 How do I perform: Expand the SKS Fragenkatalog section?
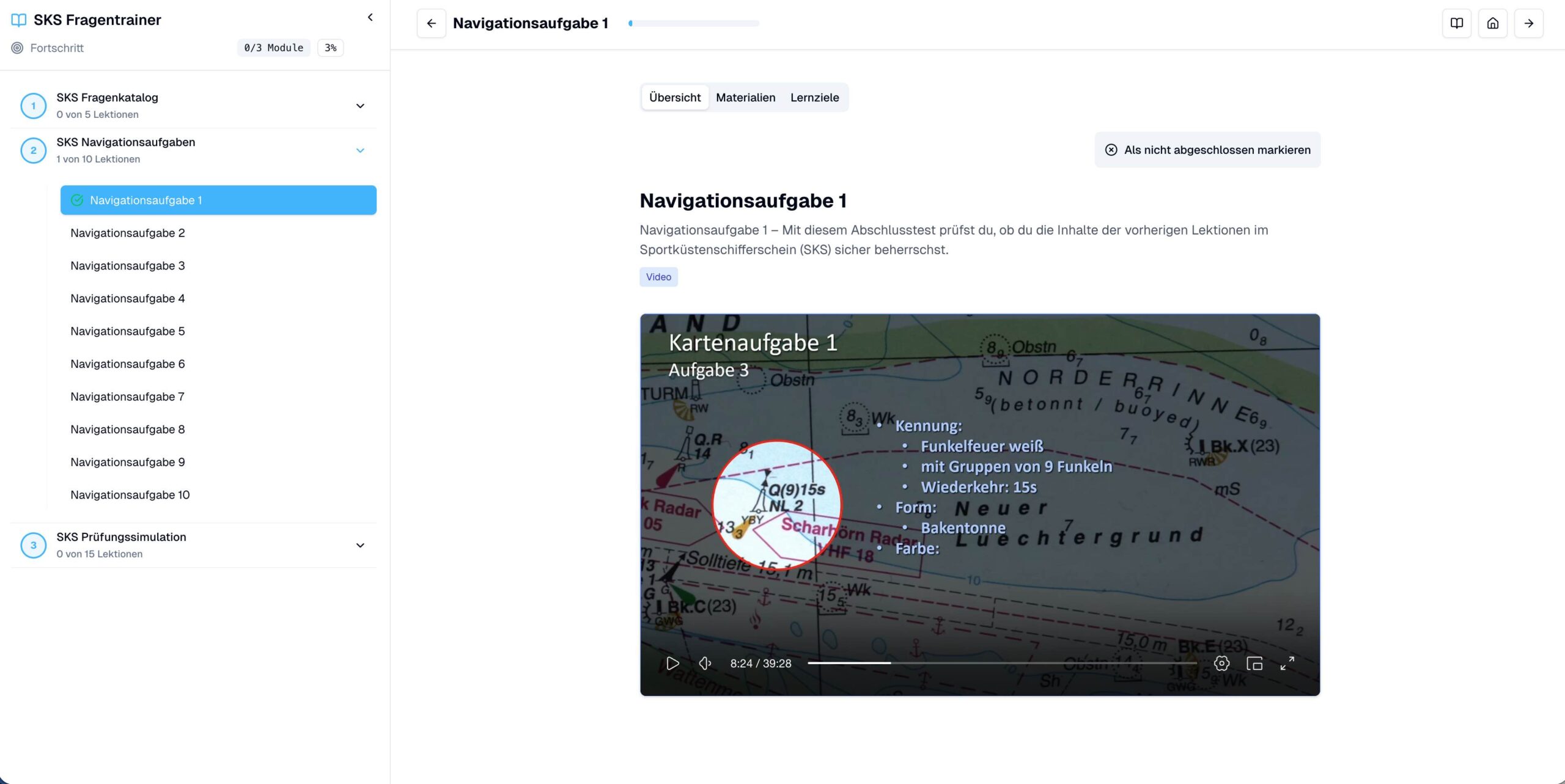pos(361,105)
